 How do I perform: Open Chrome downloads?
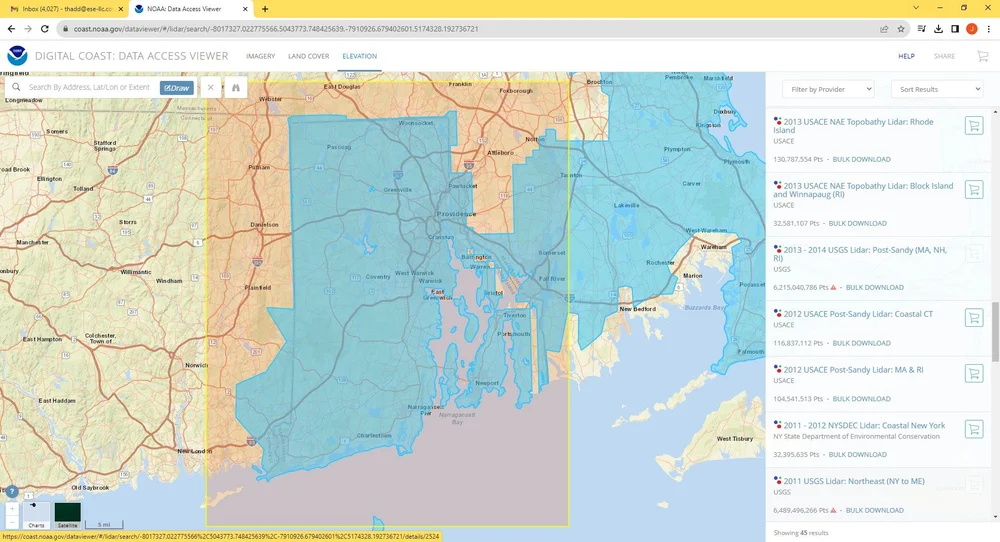point(938,29)
